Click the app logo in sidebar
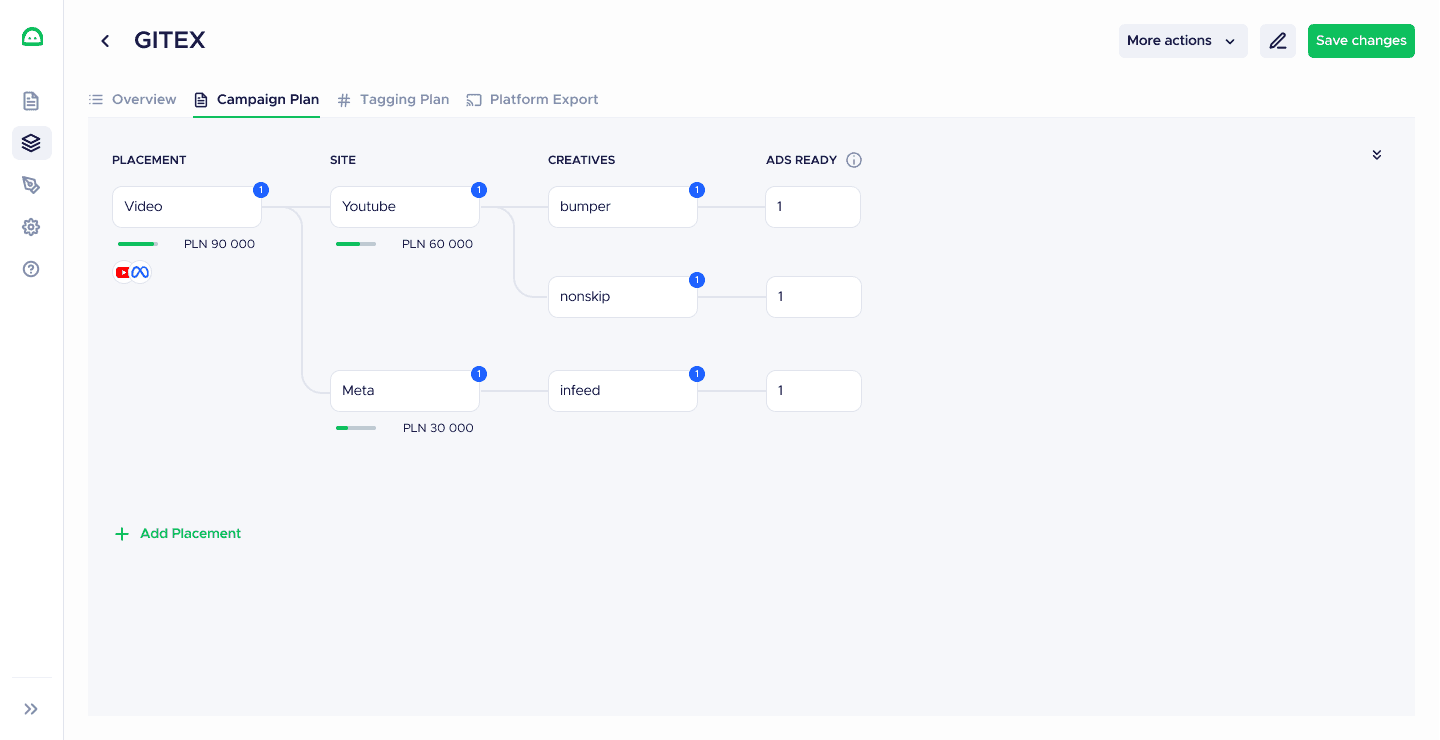The width and height of the screenshot is (1440, 740). click(x=32, y=37)
